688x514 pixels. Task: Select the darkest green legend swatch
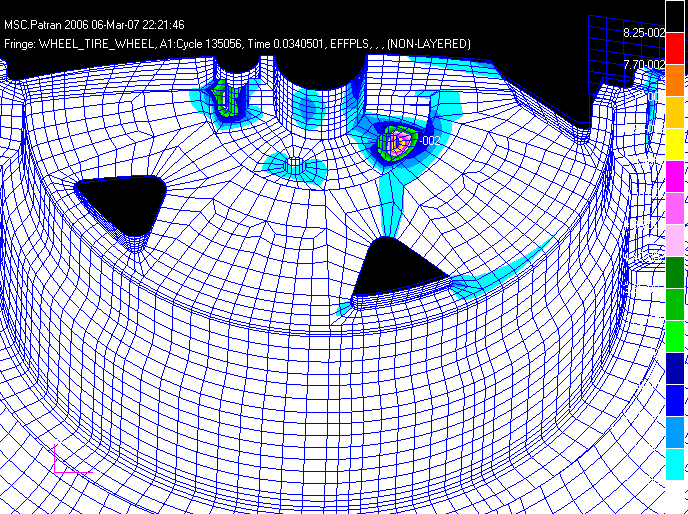[x=676, y=272]
